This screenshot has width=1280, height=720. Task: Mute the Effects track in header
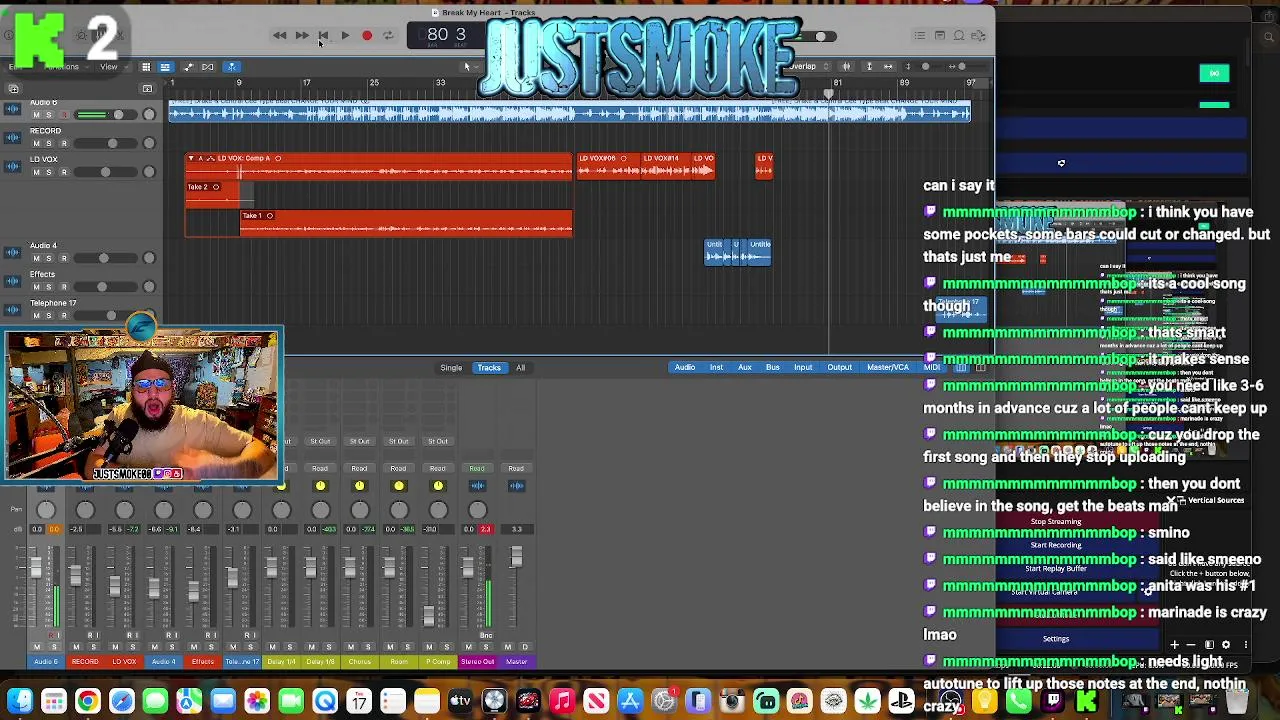[36, 287]
